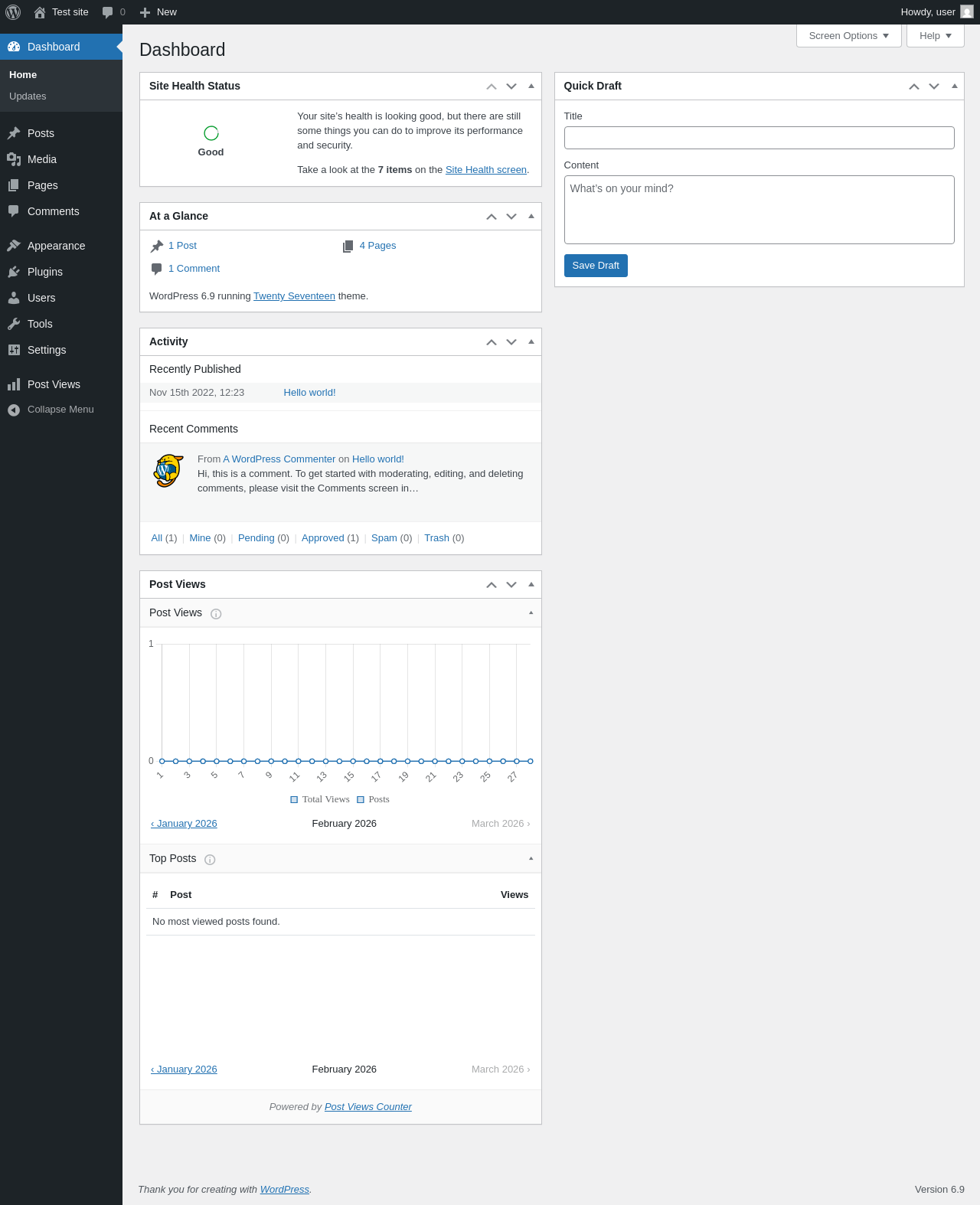Move Quick Draft panel up

913,87
